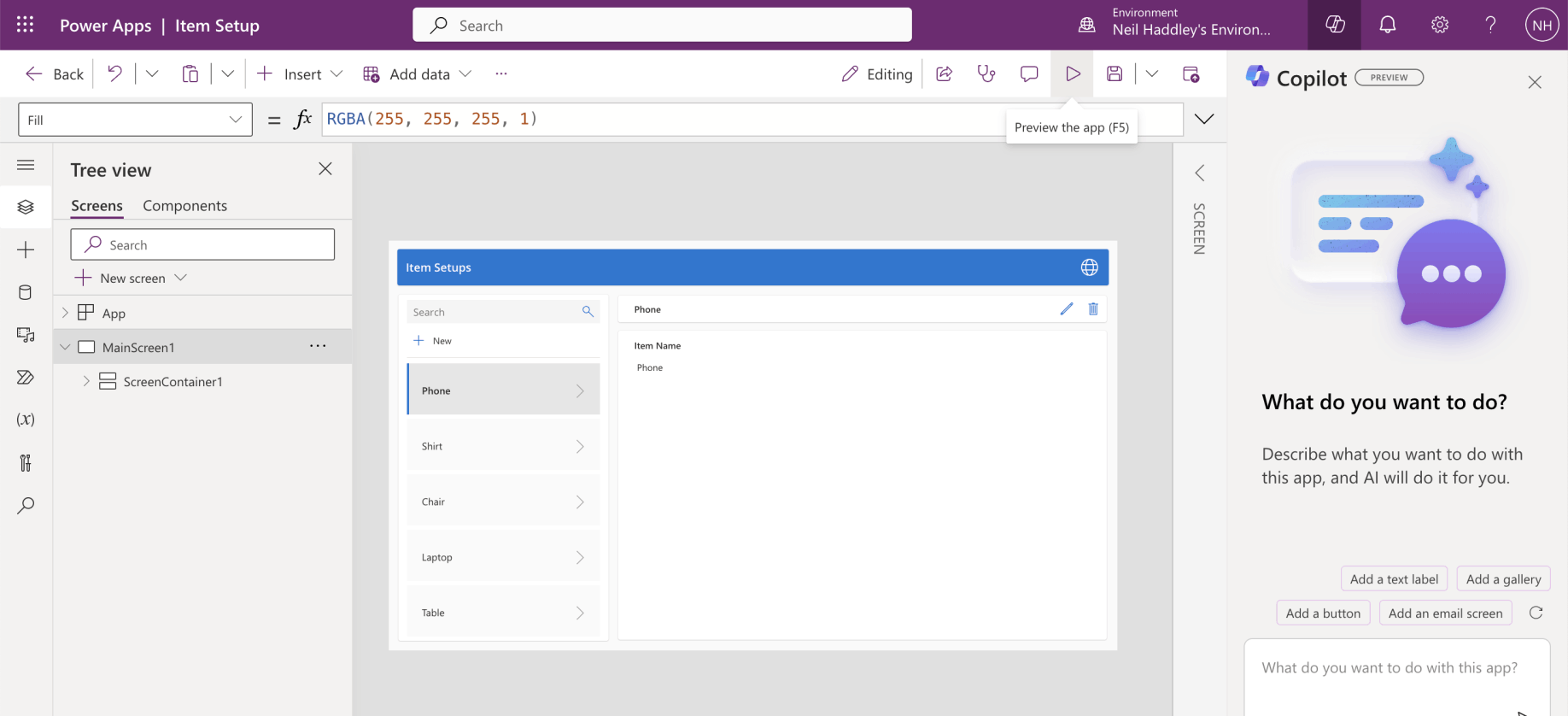Open Variables pane in left sidebar
1568x716 pixels.
26,420
